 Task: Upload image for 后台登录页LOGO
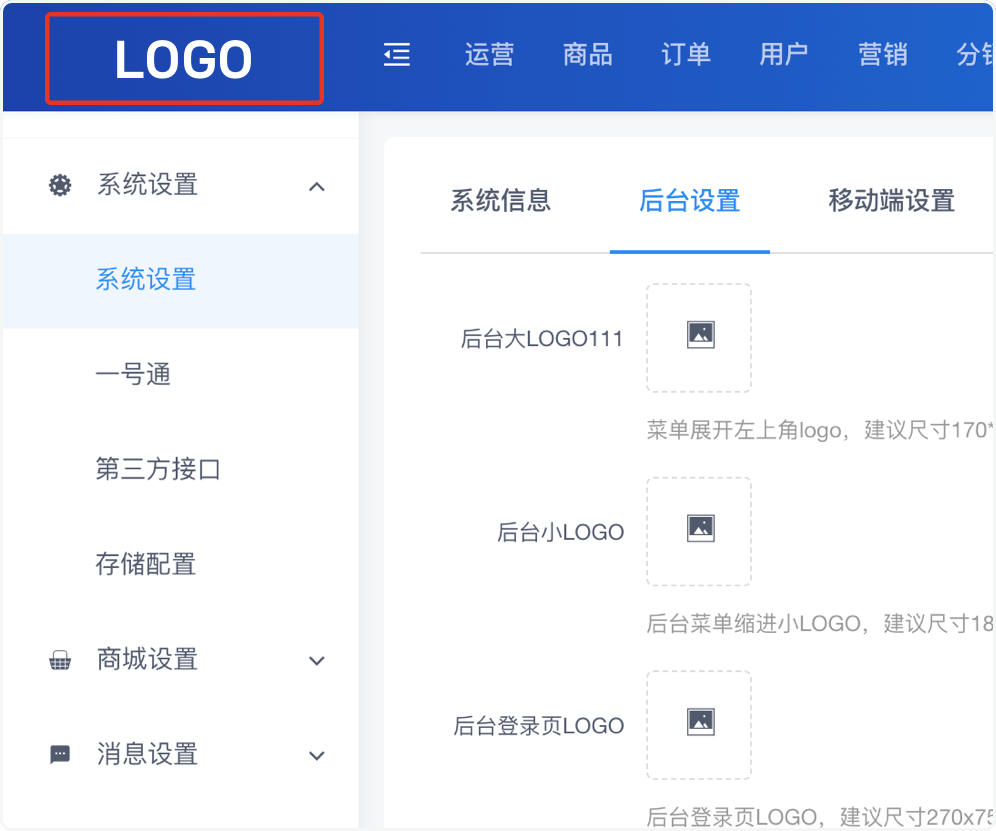[699, 724]
